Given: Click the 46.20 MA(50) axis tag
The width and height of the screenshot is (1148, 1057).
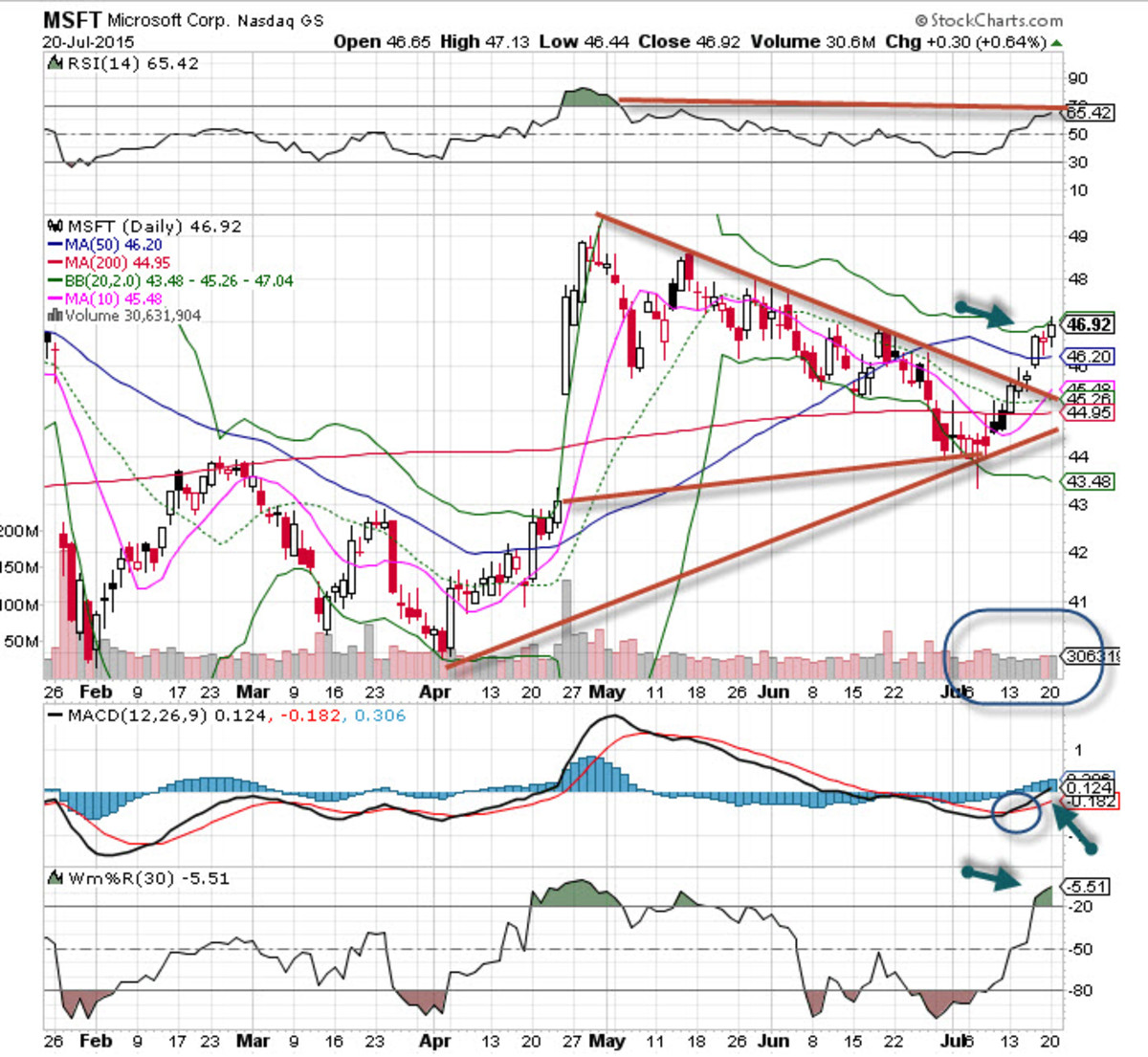Looking at the screenshot, I should pyautogui.click(x=1089, y=357).
